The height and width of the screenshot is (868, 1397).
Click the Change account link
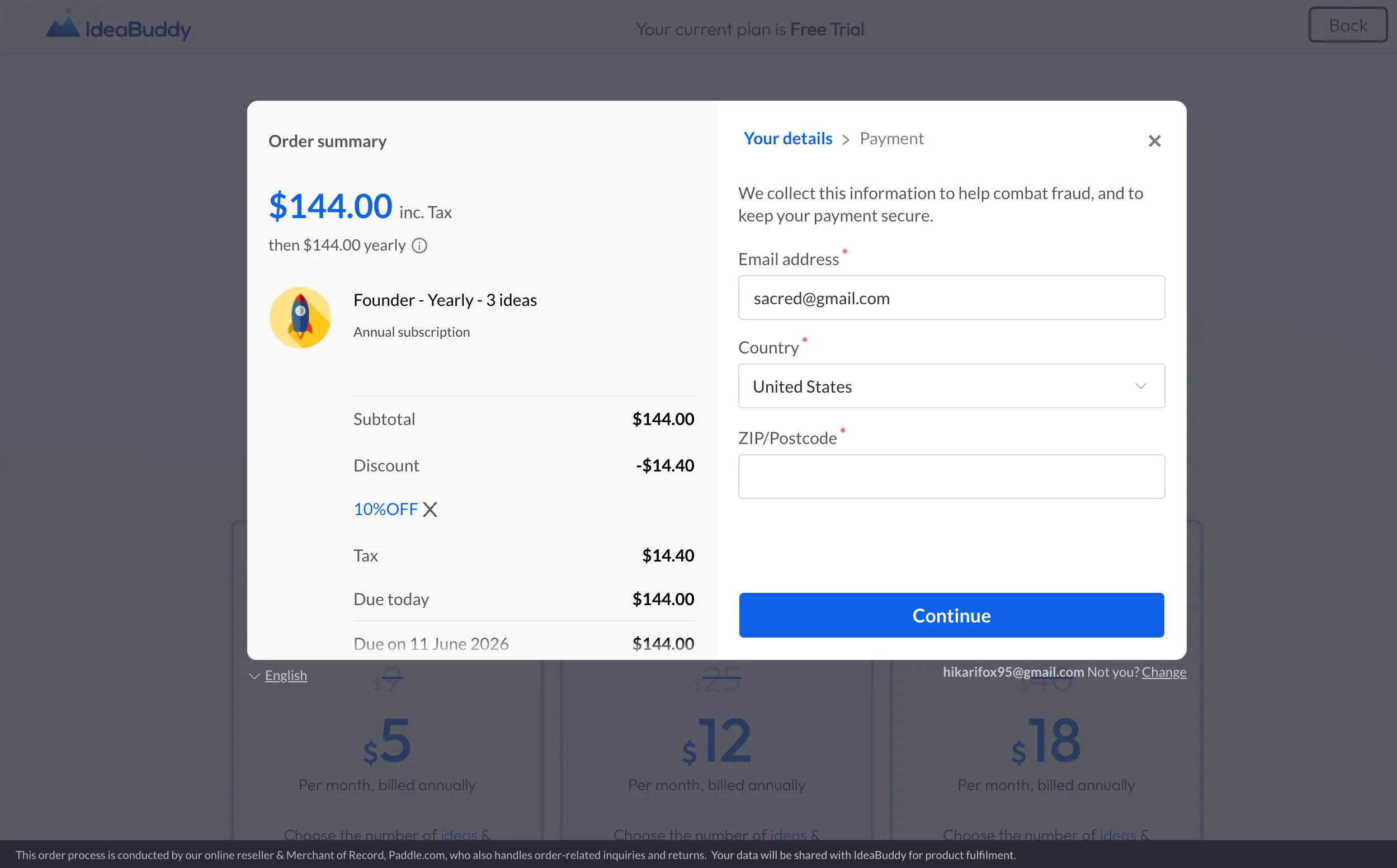[1163, 672]
